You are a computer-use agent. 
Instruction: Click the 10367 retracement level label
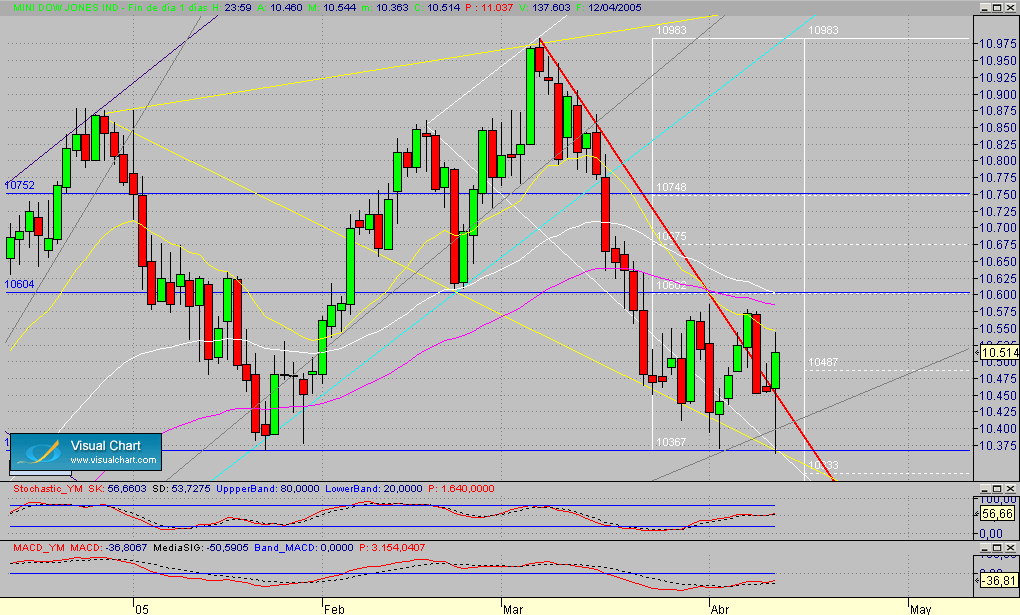[671, 443]
